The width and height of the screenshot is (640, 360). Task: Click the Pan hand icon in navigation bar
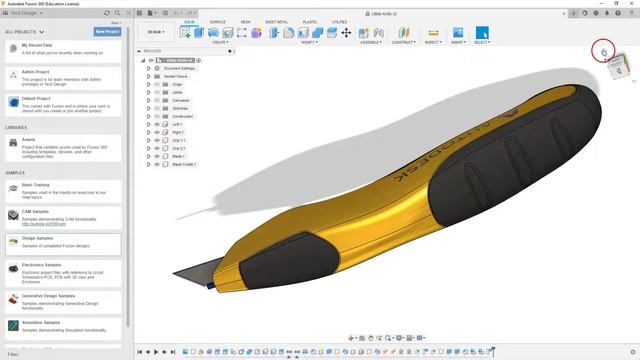(371, 338)
